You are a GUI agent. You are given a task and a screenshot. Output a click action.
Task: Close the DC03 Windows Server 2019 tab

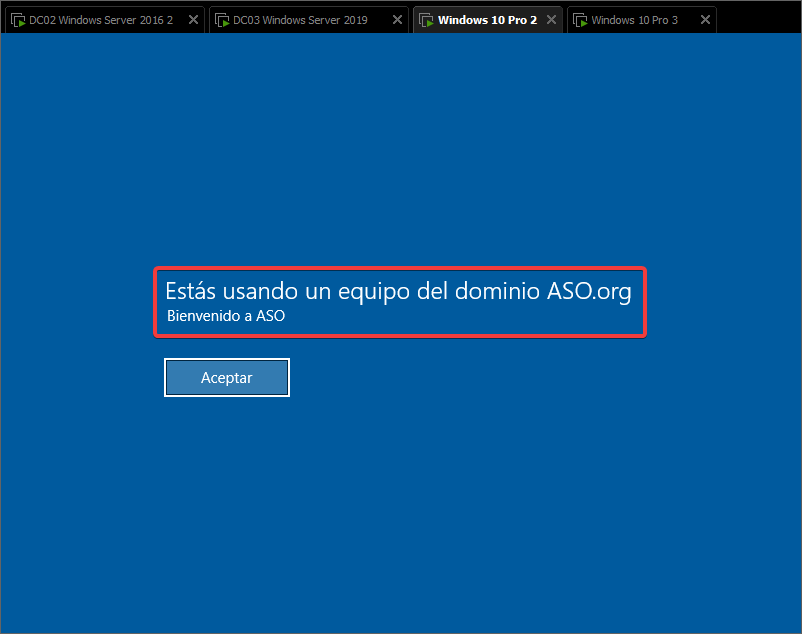click(397, 20)
